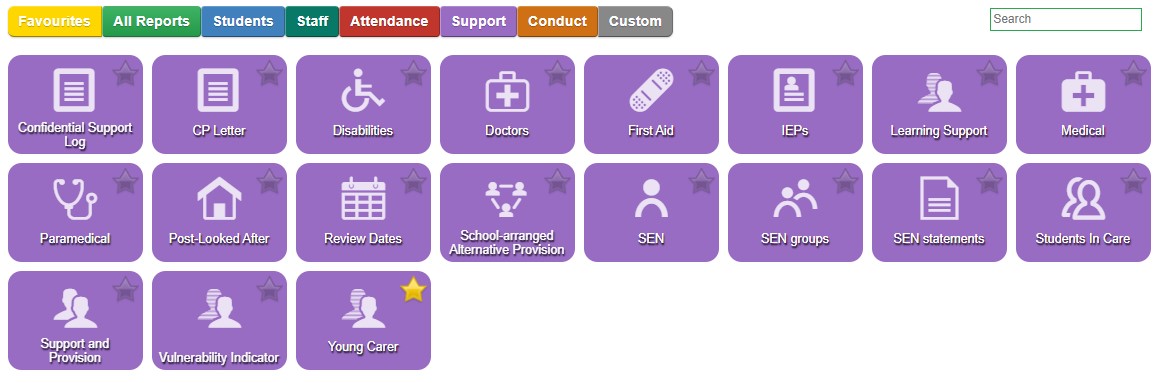This screenshot has height=383, width=1165.
Task: Open the First Aid bandage report
Action: tap(651, 104)
